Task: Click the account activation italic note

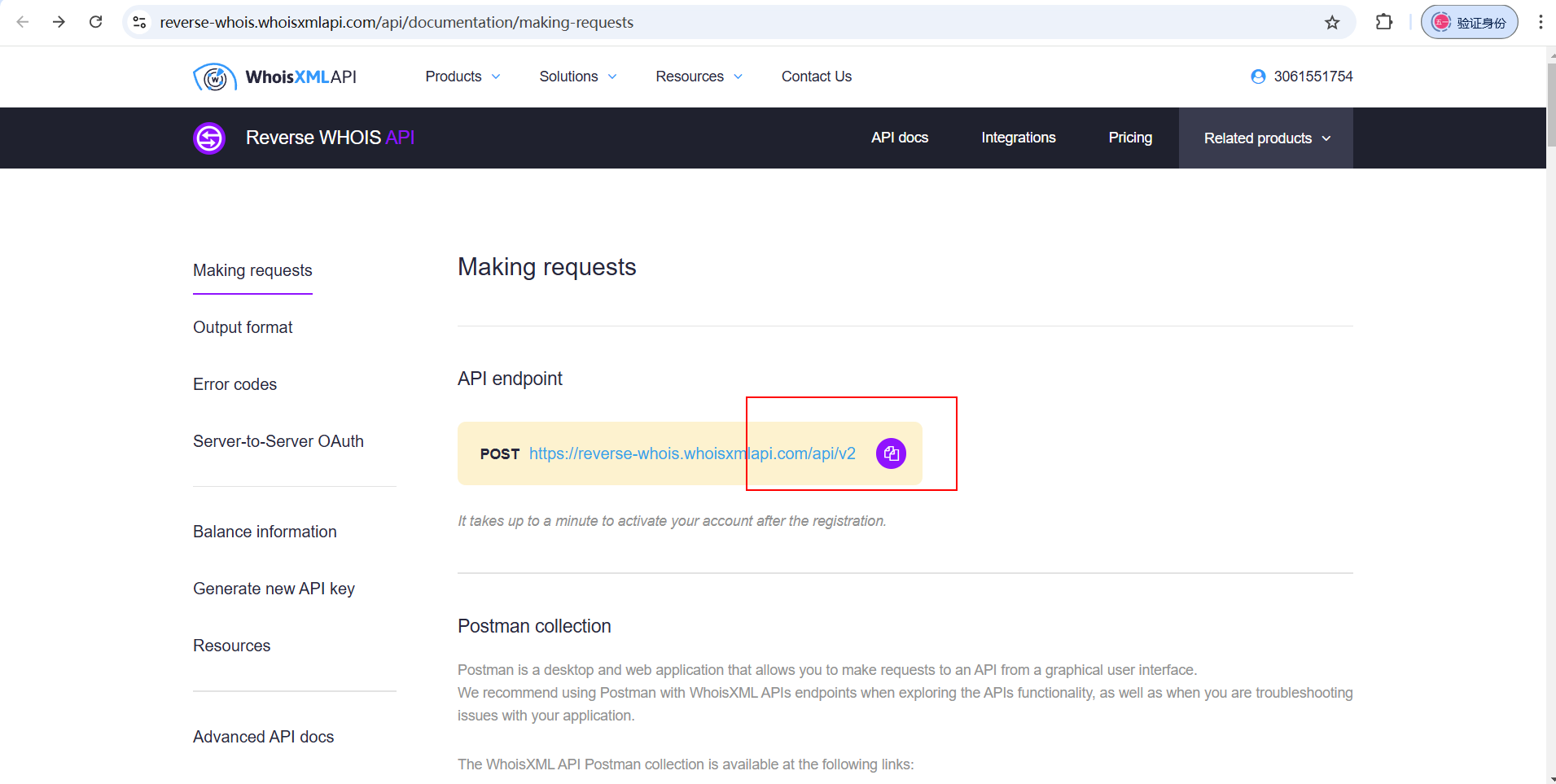Action: click(672, 521)
